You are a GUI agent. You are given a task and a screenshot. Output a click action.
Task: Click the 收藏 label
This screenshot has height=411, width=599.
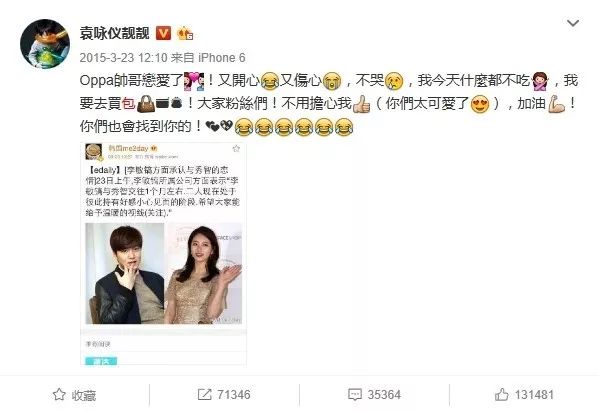coord(83,395)
